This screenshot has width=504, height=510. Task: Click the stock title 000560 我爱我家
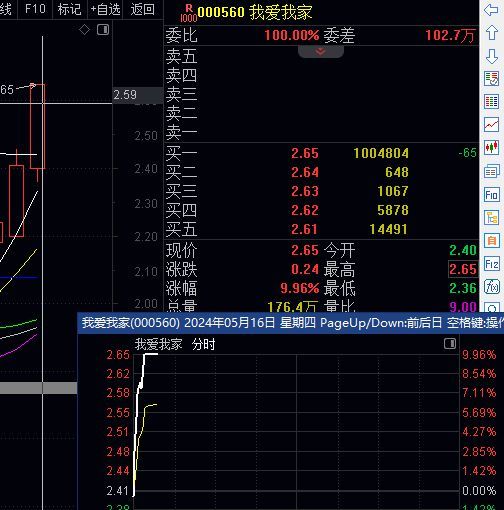pyautogui.click(x=255, y=12)
